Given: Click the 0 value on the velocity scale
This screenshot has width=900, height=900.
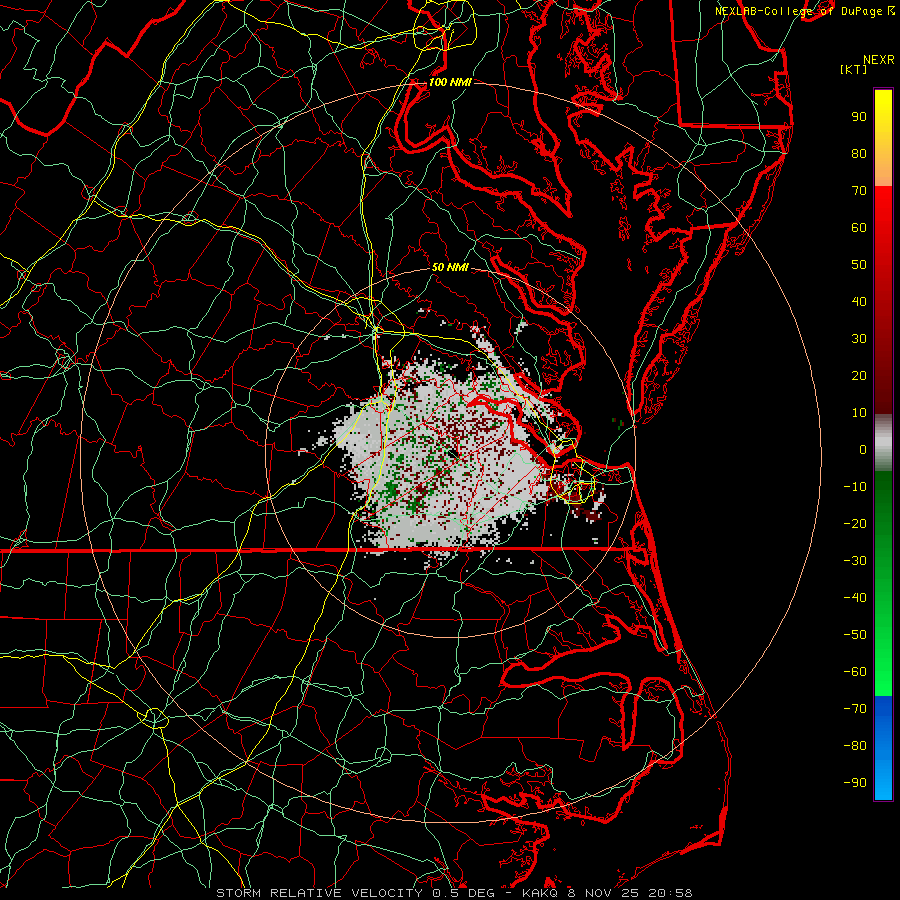Looking at the screenshot, I should [x=863, y=450].
